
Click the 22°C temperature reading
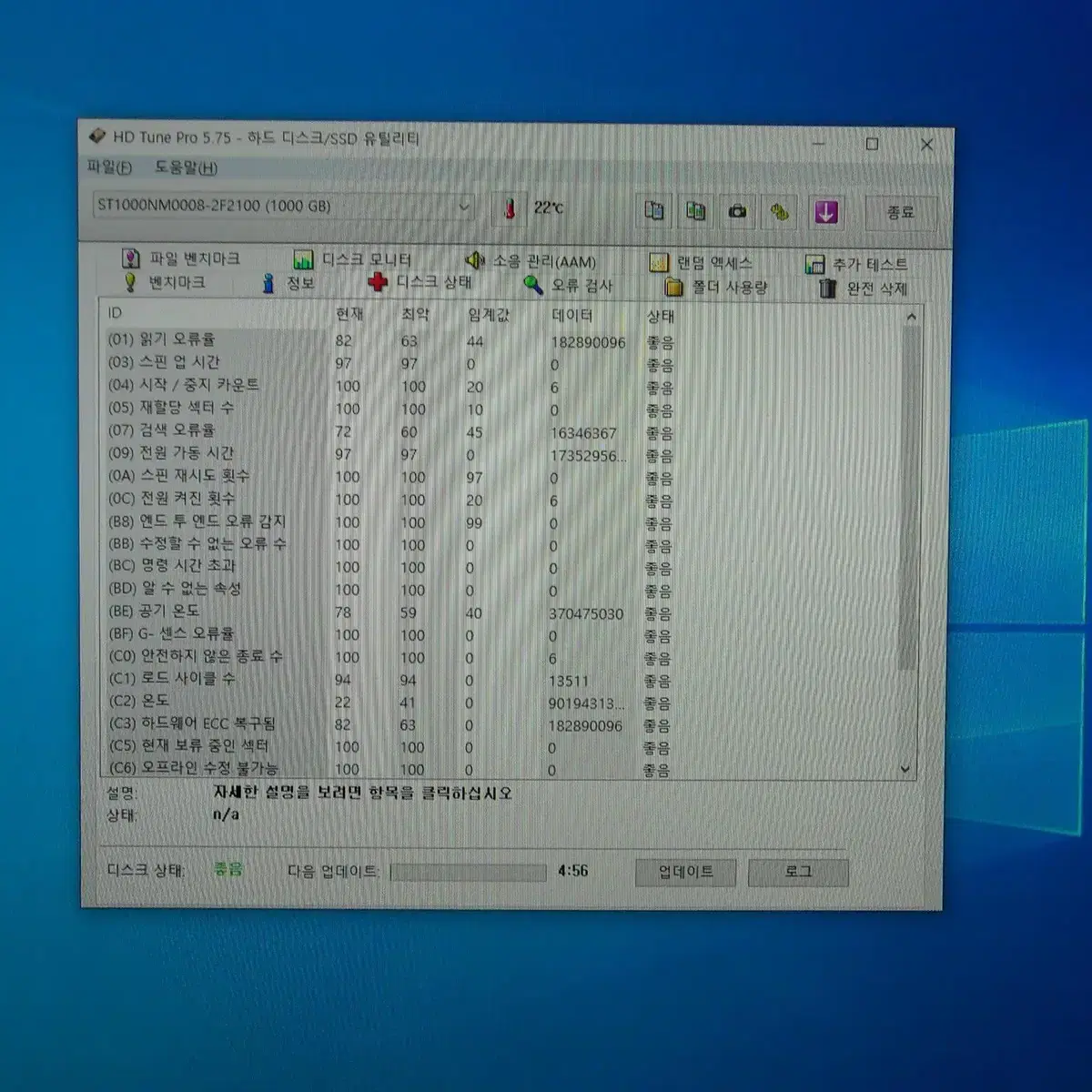tap(549, 208)
